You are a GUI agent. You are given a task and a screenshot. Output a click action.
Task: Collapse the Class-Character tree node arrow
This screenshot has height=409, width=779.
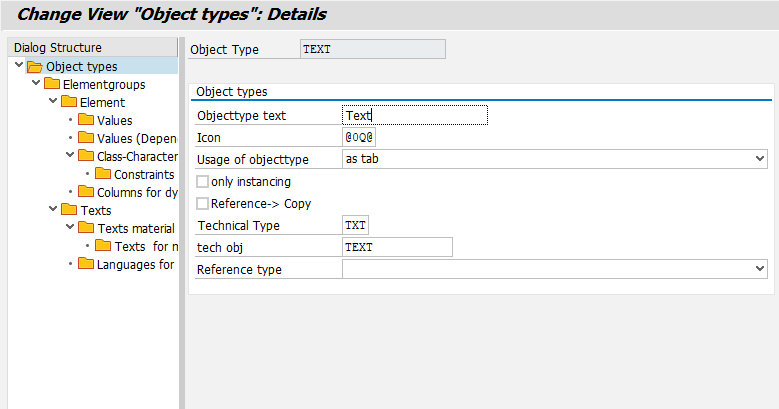click(x=70, y=156)
